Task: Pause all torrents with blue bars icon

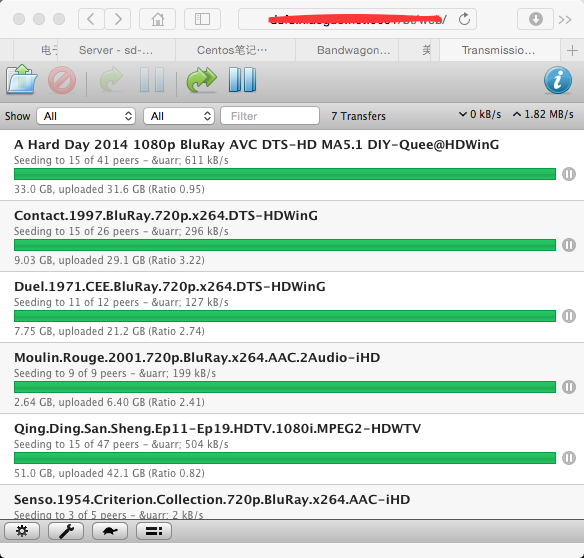Action: (242, 80)
